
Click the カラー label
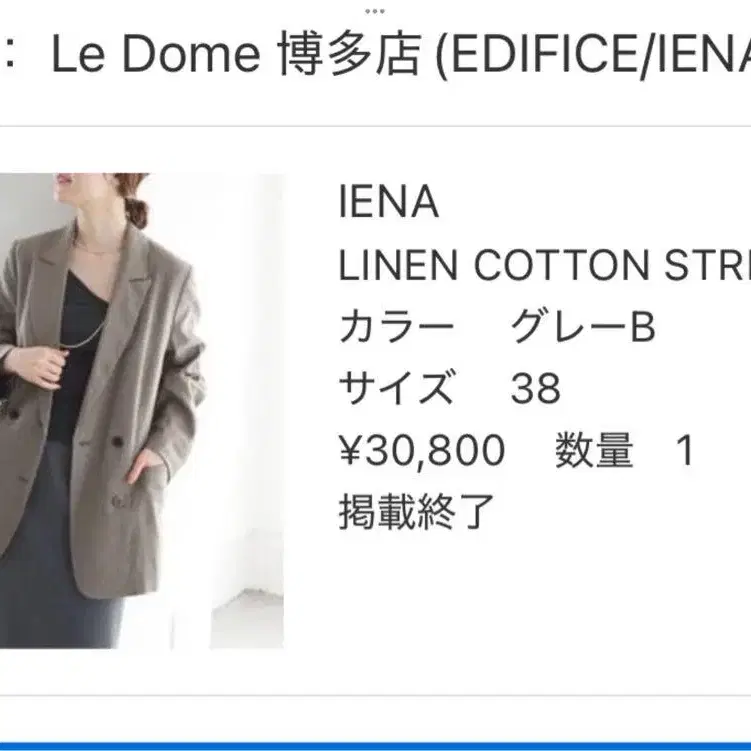pos(397,327)
